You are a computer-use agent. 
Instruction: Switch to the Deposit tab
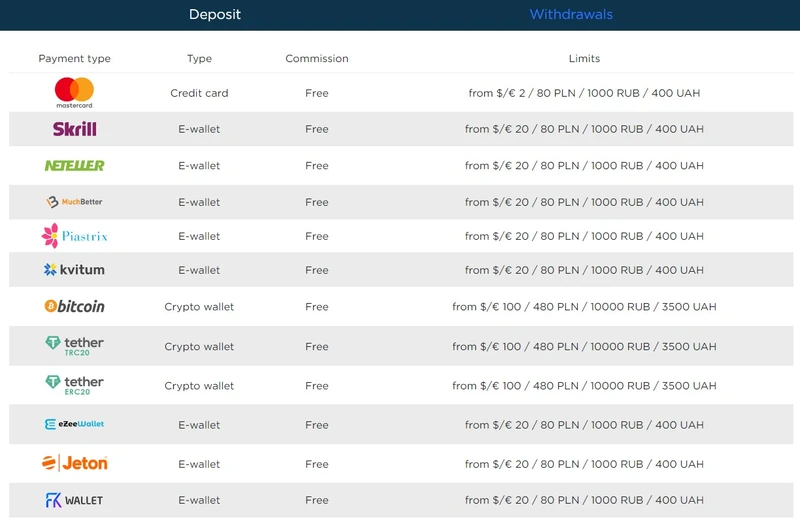click(215, 15)
